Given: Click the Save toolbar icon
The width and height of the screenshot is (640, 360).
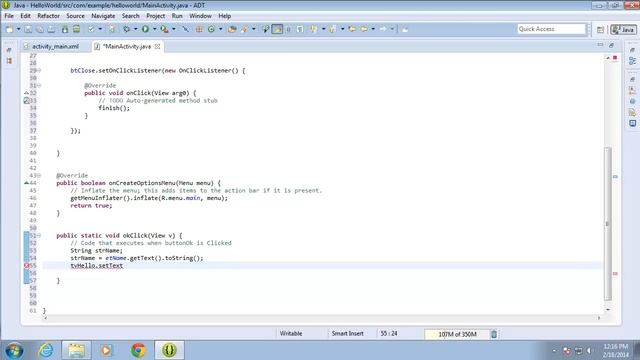Looking at the screenshot, I should tap(28, 29).
